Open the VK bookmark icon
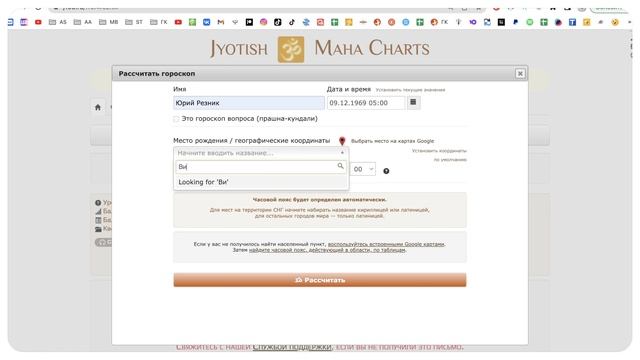The image size is (640, 360). (207, 22)
